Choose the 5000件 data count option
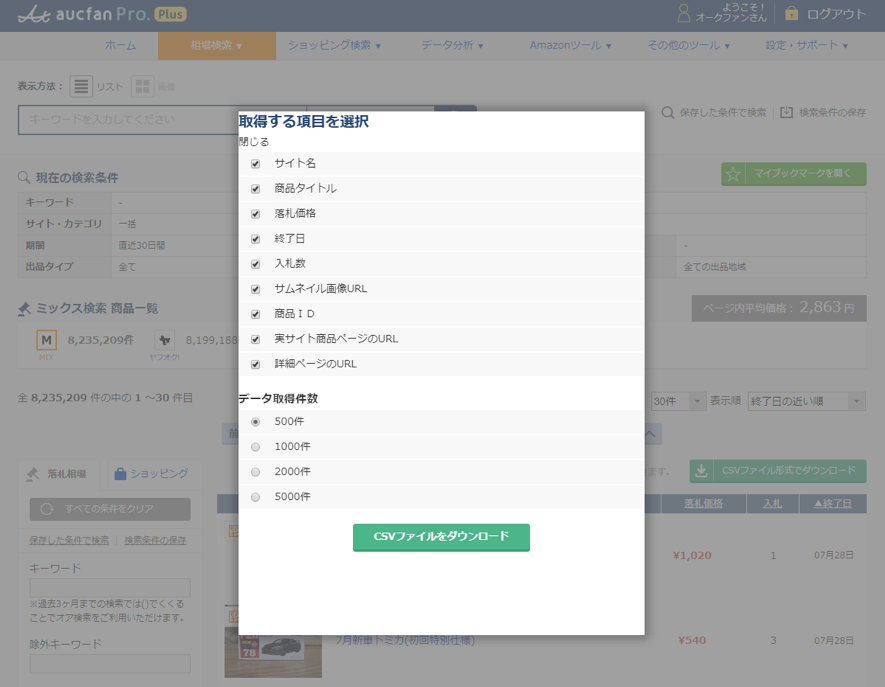 [x=256, y=497]
